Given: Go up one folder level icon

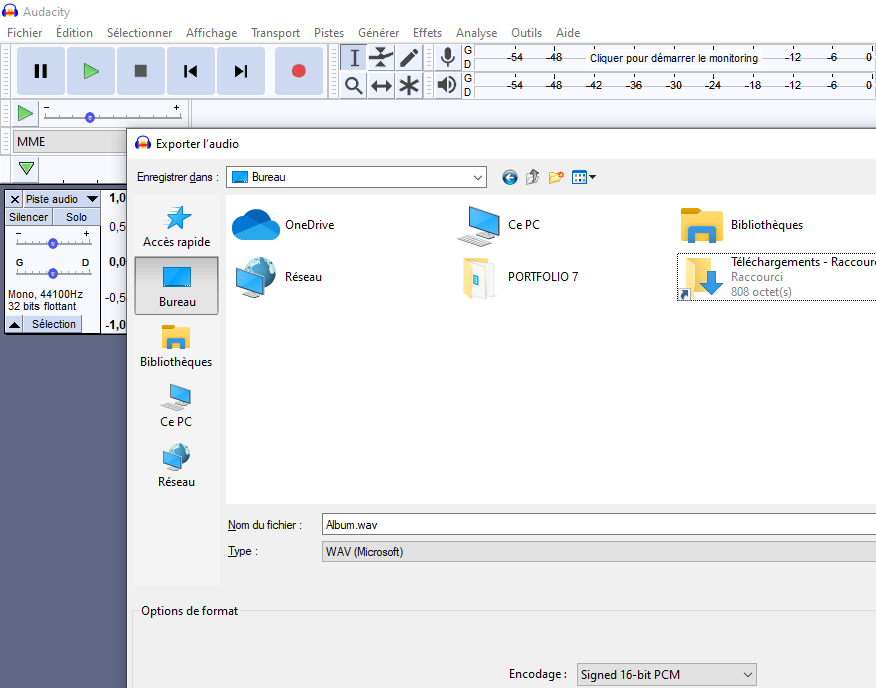Looking at the screenshot, I should point(532,178).
